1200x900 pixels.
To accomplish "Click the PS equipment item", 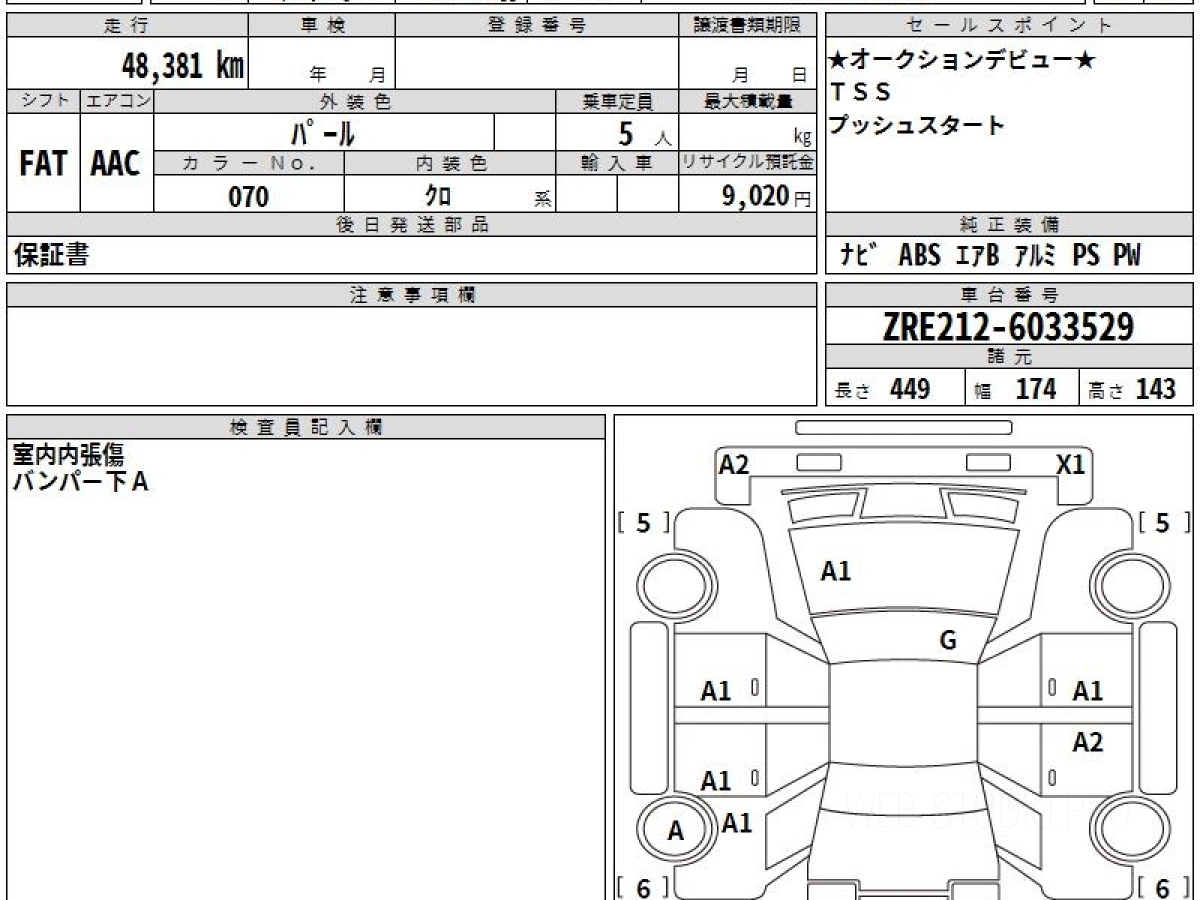I will click(1086, 256).
